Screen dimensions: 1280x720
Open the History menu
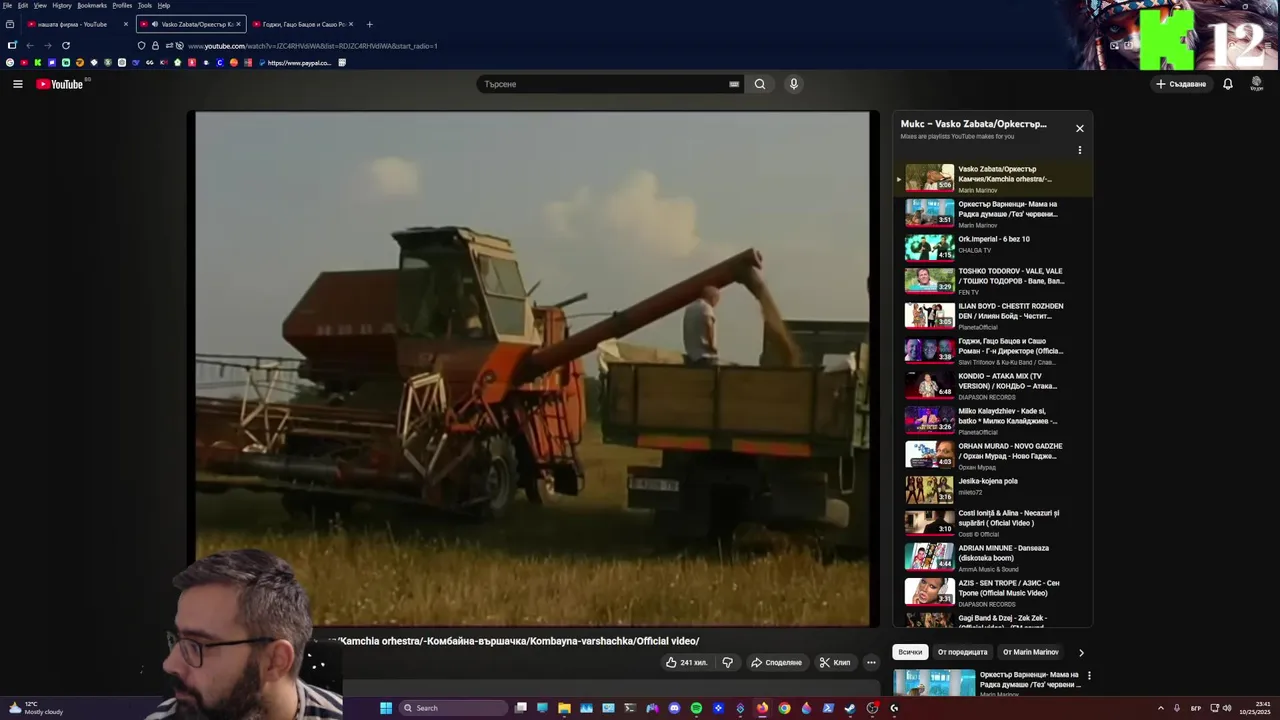tap(62, 5)
